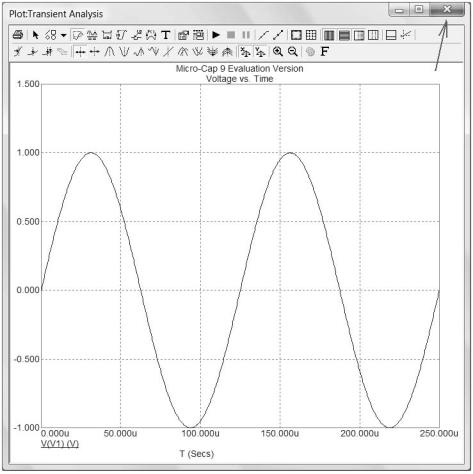Screen dimensions: 473x474
Task: Click the 'Plot:Transient Analysis' window title bar
Action: click(56, 14)
